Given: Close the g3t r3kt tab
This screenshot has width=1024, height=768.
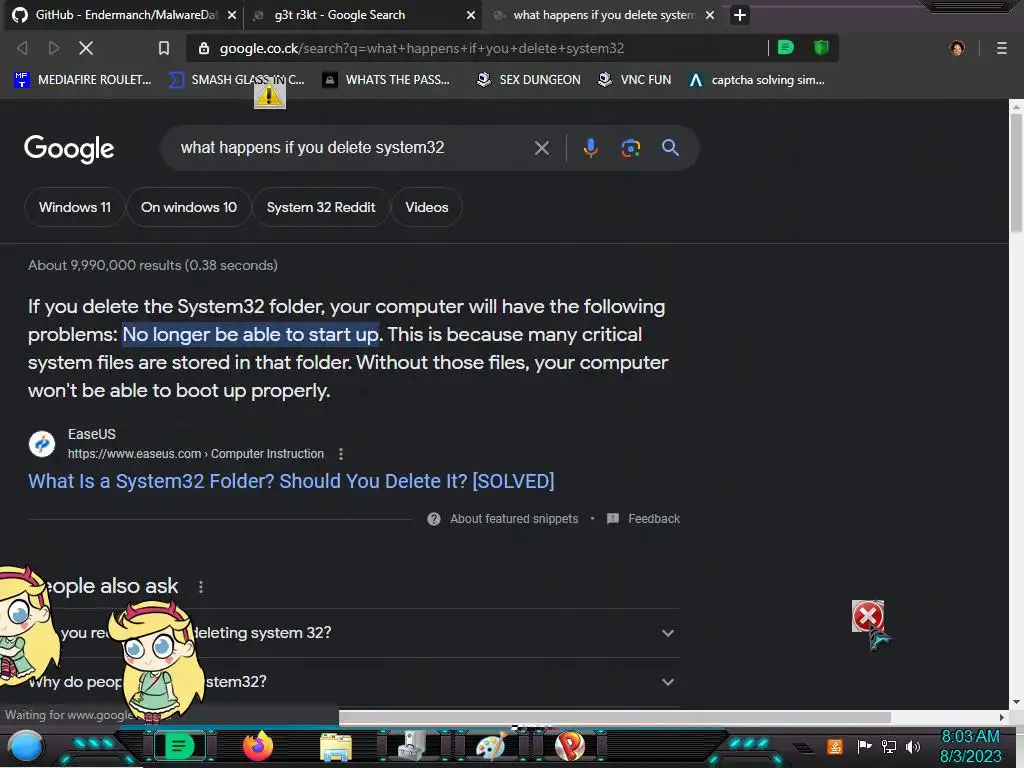Looking at the screenshot, I should coord(470,15).
